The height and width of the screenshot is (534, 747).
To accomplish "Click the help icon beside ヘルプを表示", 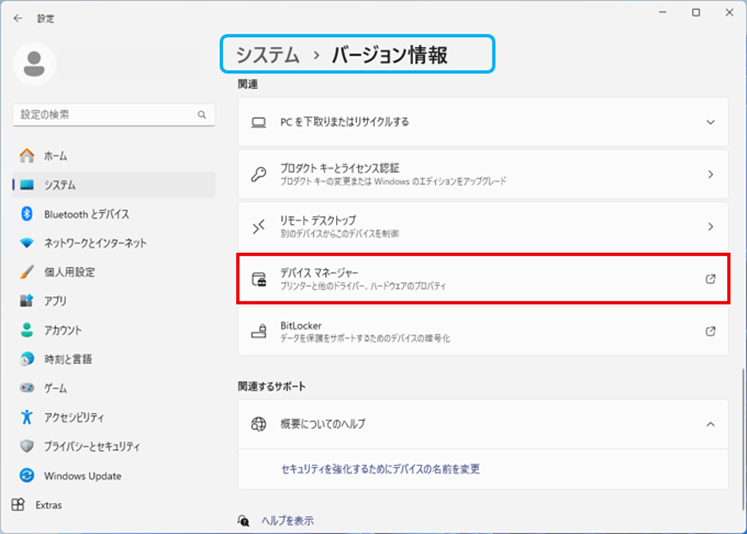I will click(x=243, y=521).
